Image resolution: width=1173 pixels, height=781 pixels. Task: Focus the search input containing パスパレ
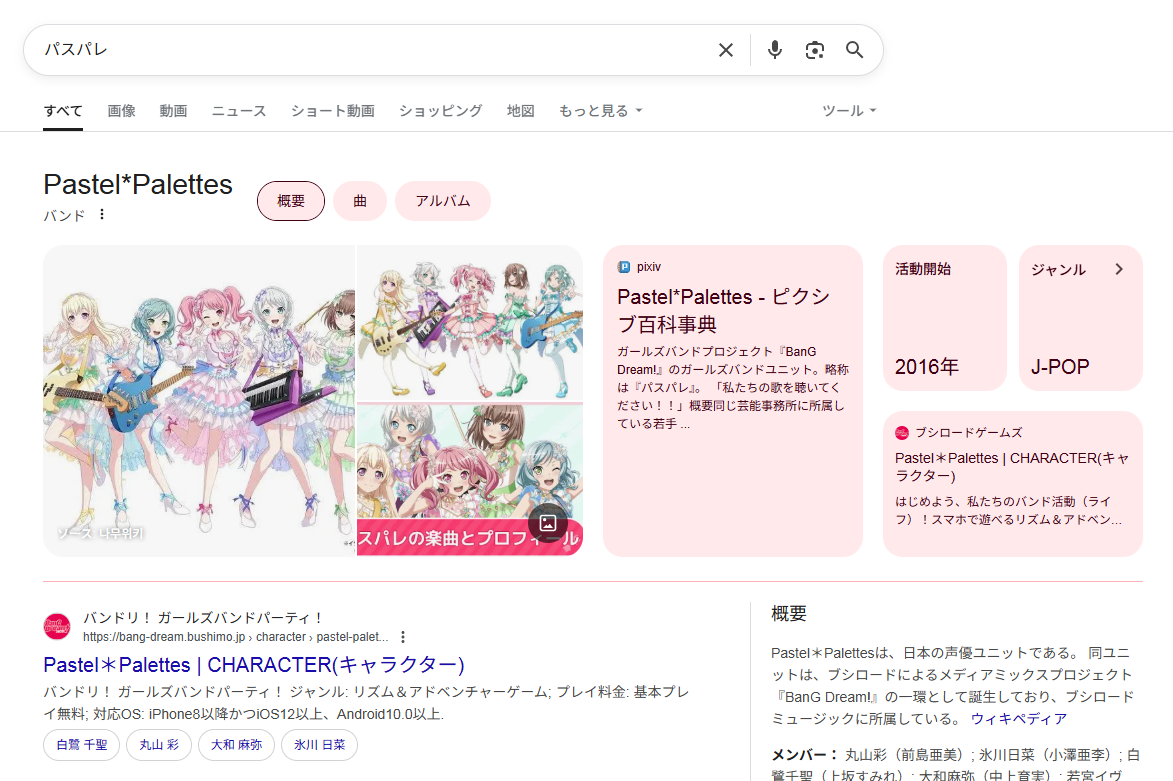(x=374, y=50)
